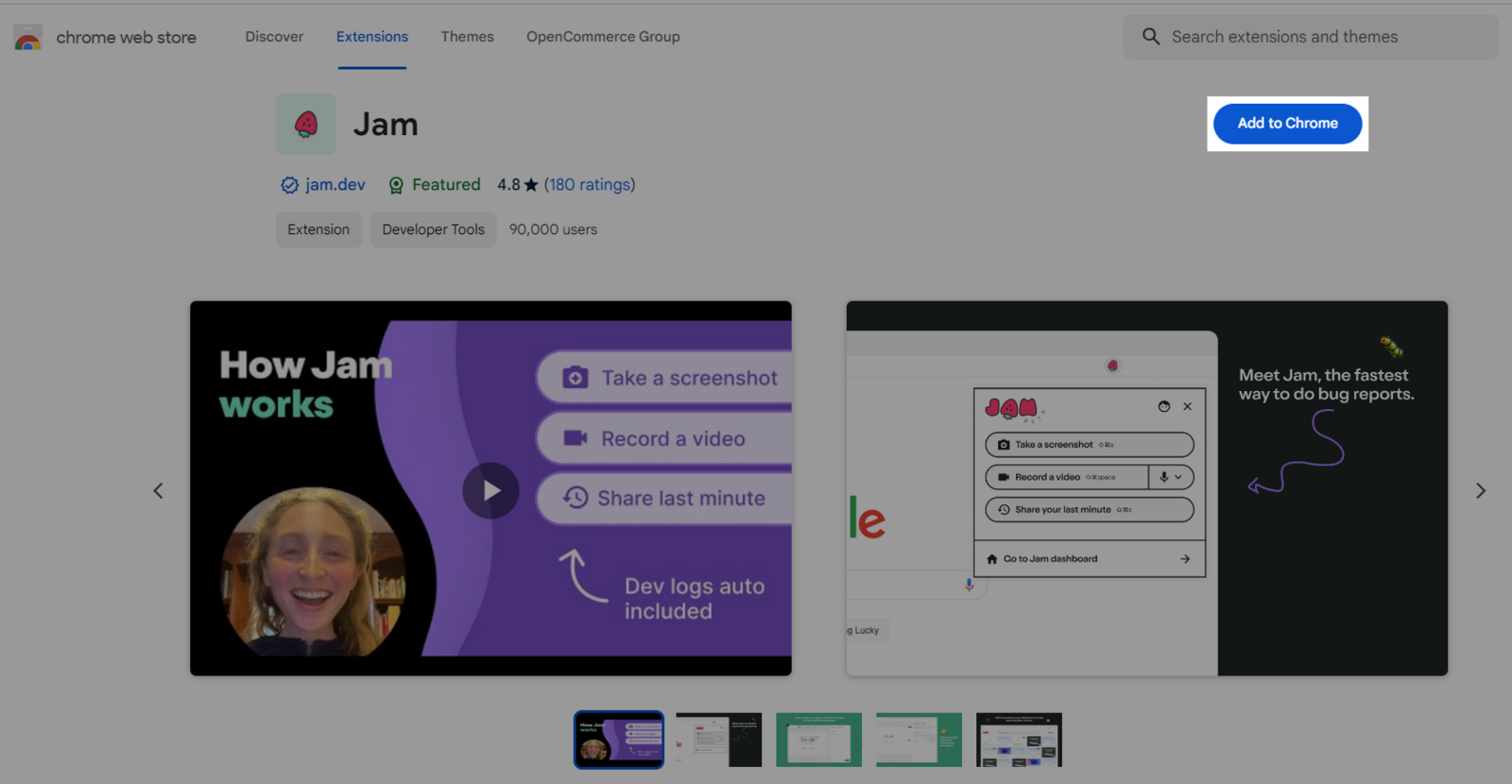This screenshot has height=784, width=1512.
Task: Open the Discover tab
Action: tap(274, 37)
